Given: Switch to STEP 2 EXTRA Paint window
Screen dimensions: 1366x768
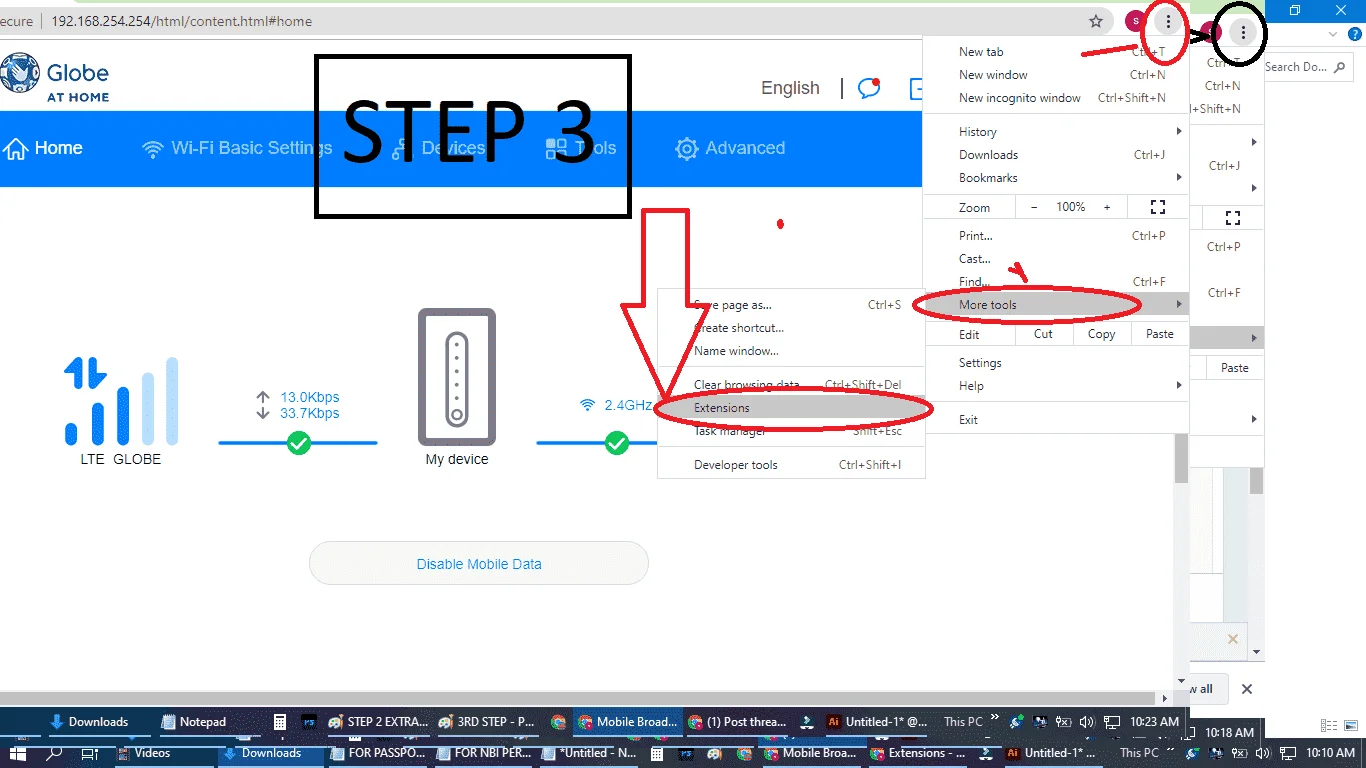Looking at the screenshot, I should click(x=378, y=722).
